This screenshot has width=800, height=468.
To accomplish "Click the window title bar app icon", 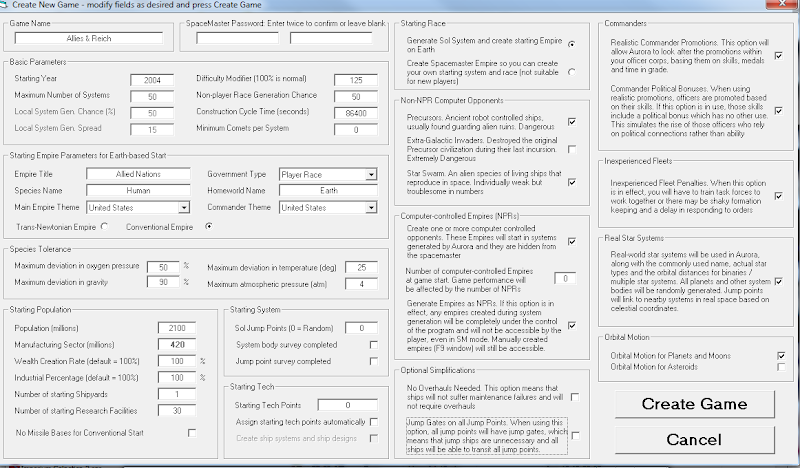I will [4, 5].
